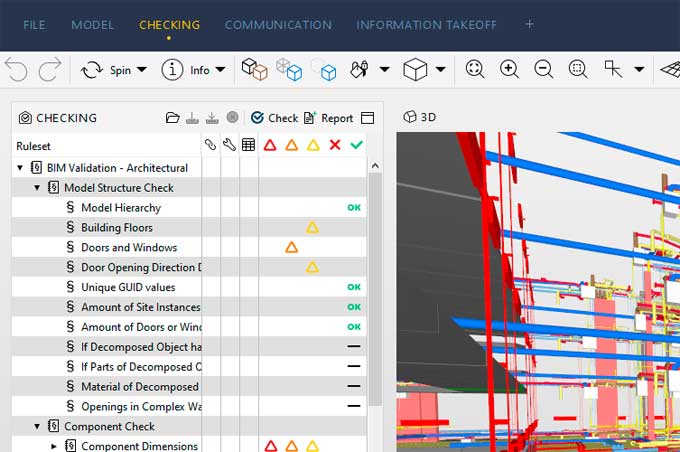
Task: Click the ruleset list vertical scrollbar
Action: 375,288
